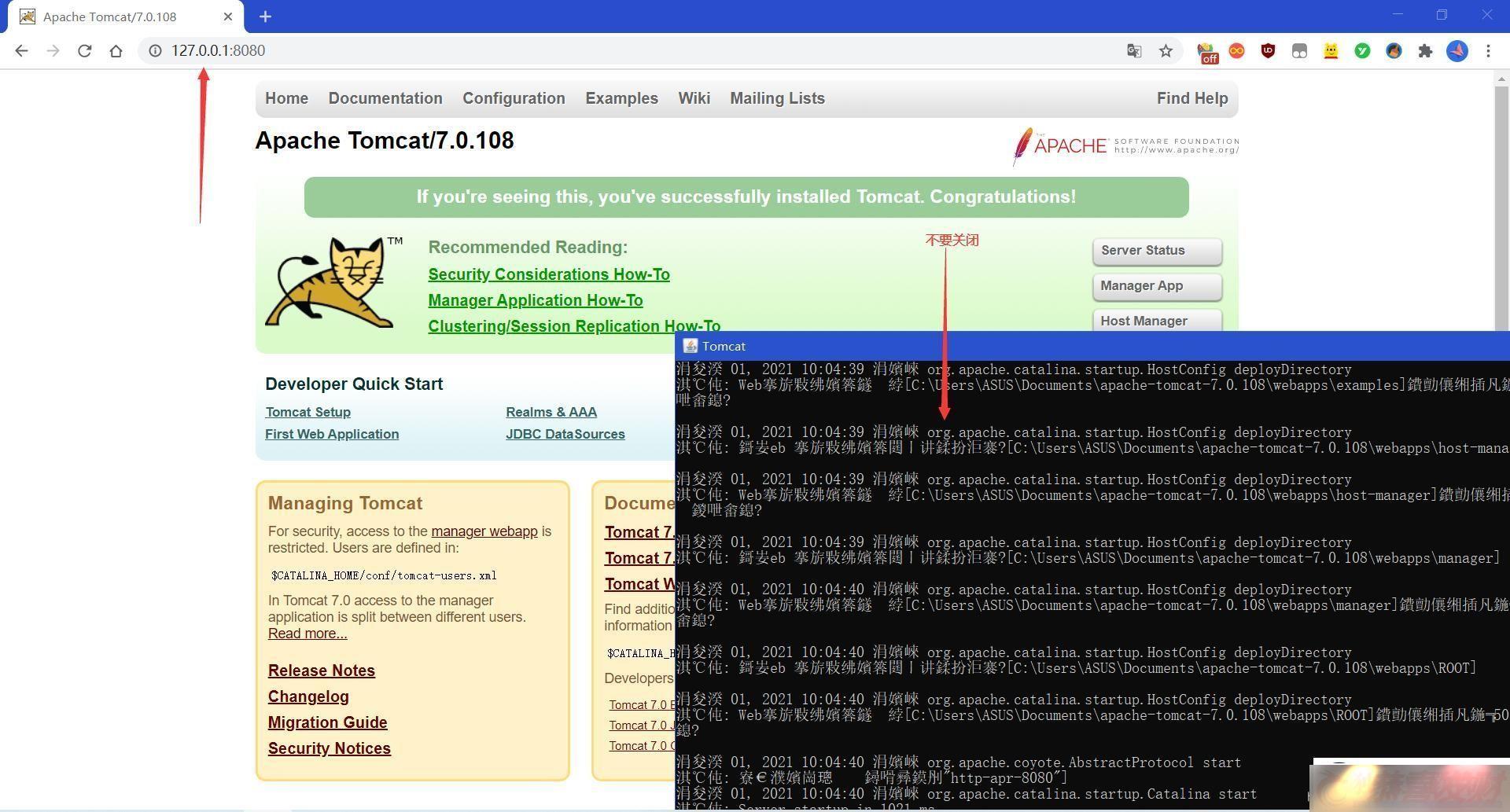Open Chrome's three-dot menu

click(1488, 50)
